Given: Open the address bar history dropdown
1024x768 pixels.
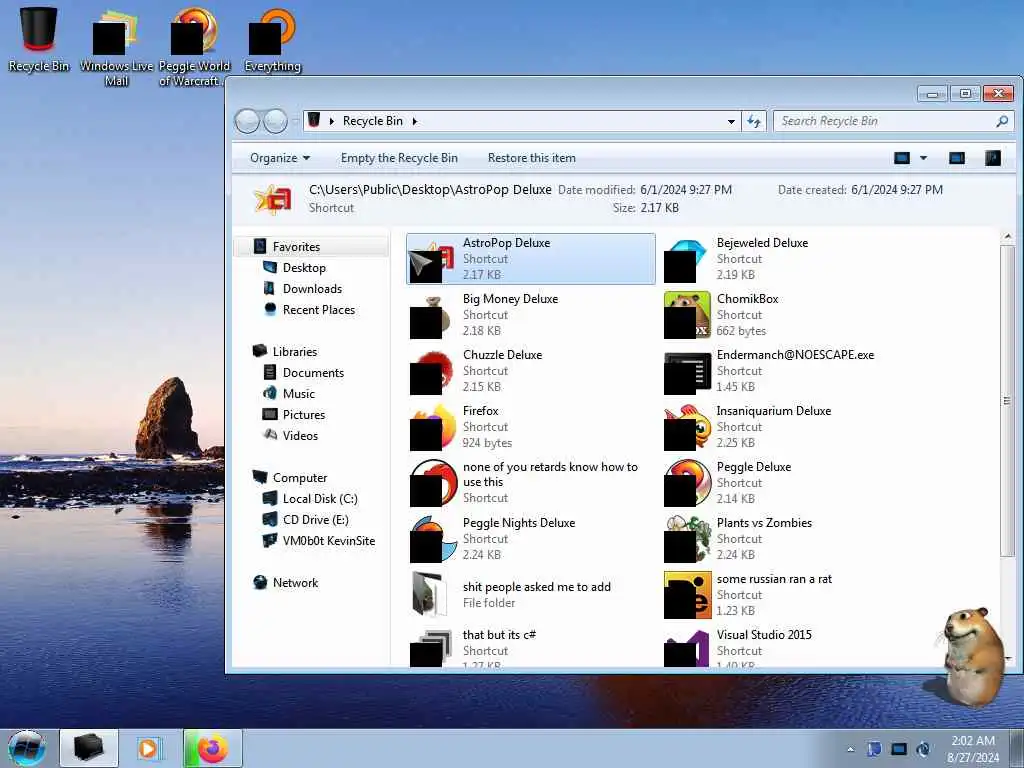Looking at the screenshot, I should [x=731, y=121].
